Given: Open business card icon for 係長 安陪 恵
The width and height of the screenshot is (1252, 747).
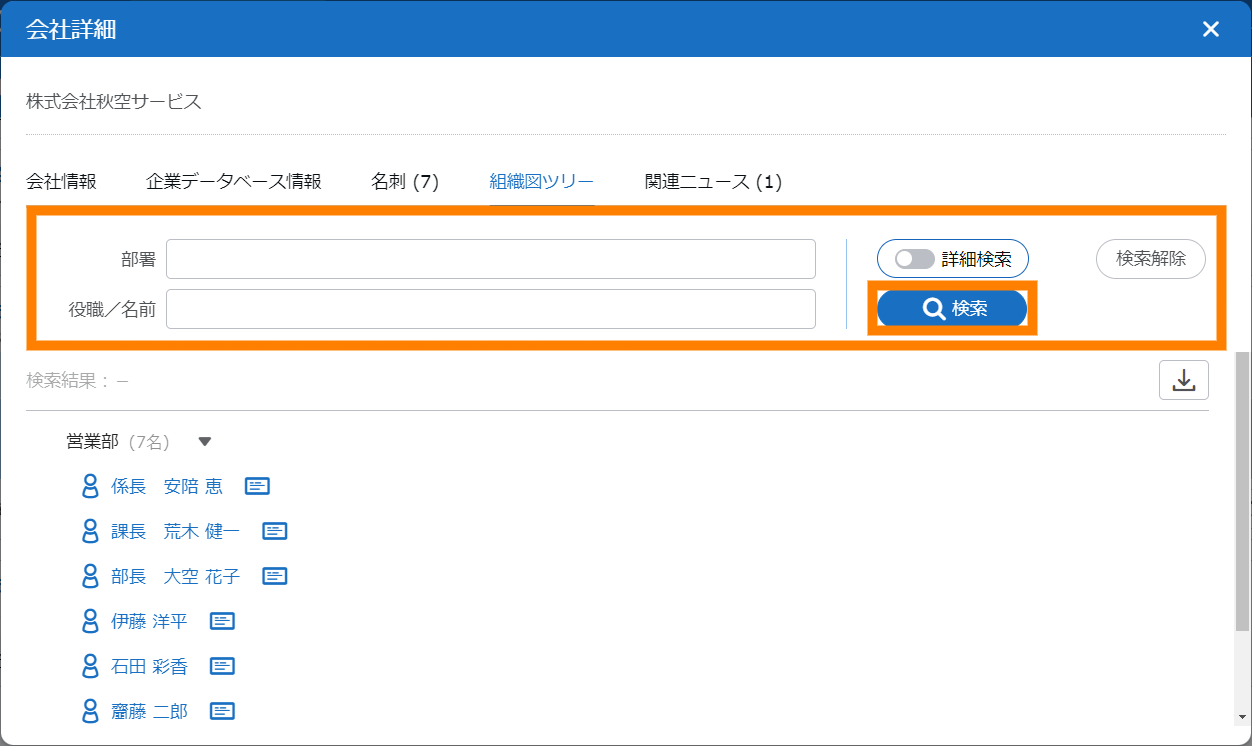Looking at the screenshot, I should (257, 486).
